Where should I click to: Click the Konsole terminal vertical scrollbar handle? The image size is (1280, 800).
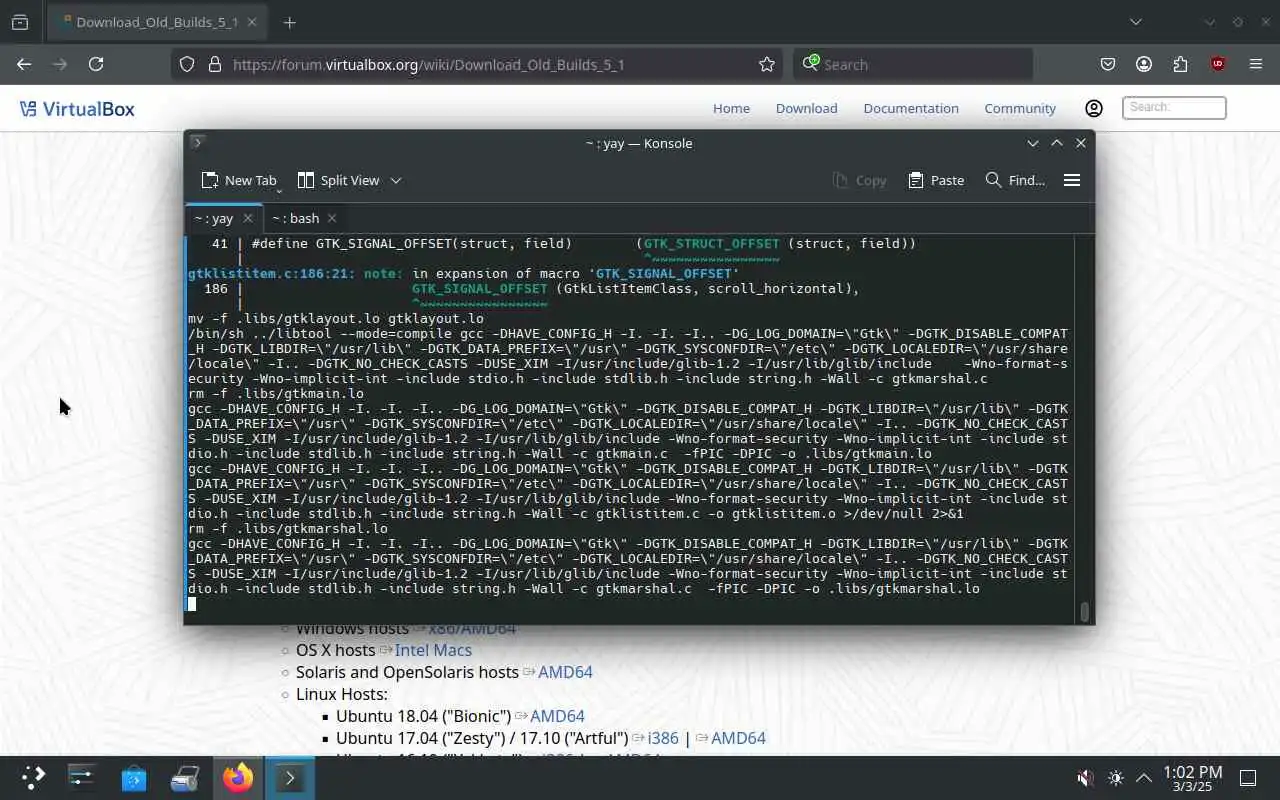(x=1084, y=612)
